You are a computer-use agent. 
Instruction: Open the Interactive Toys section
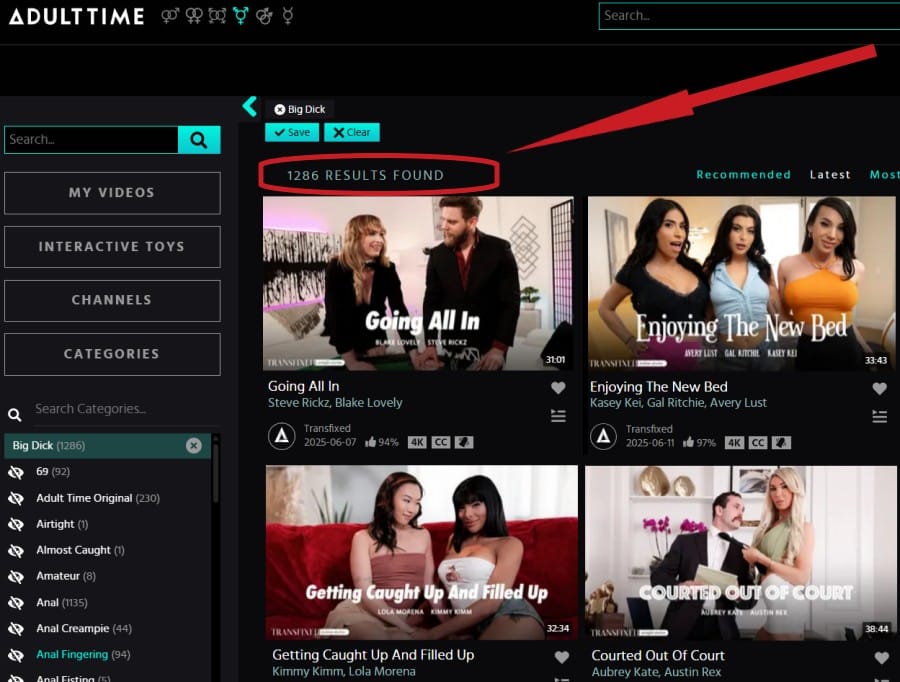(x=112, y=247)
